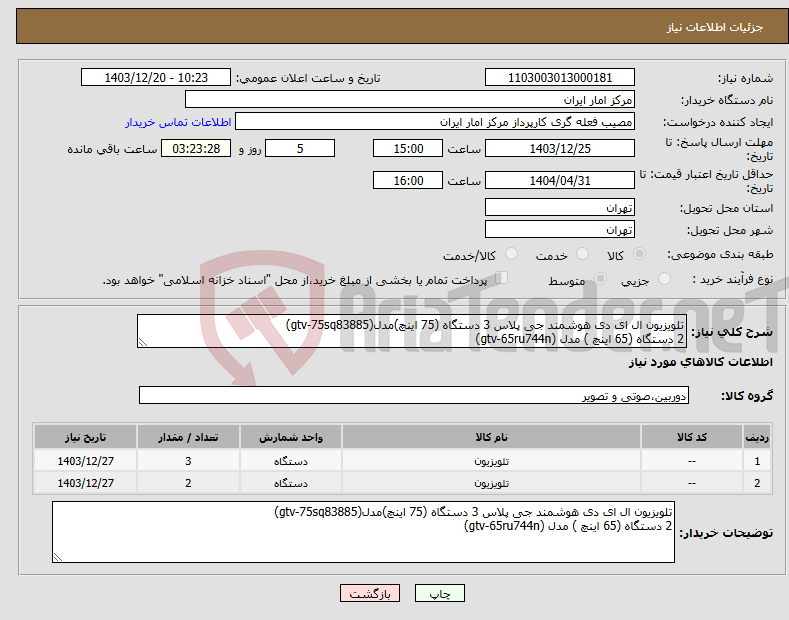
Task: Click the price validity date 1404/04/31
Action: pos(560,180)
